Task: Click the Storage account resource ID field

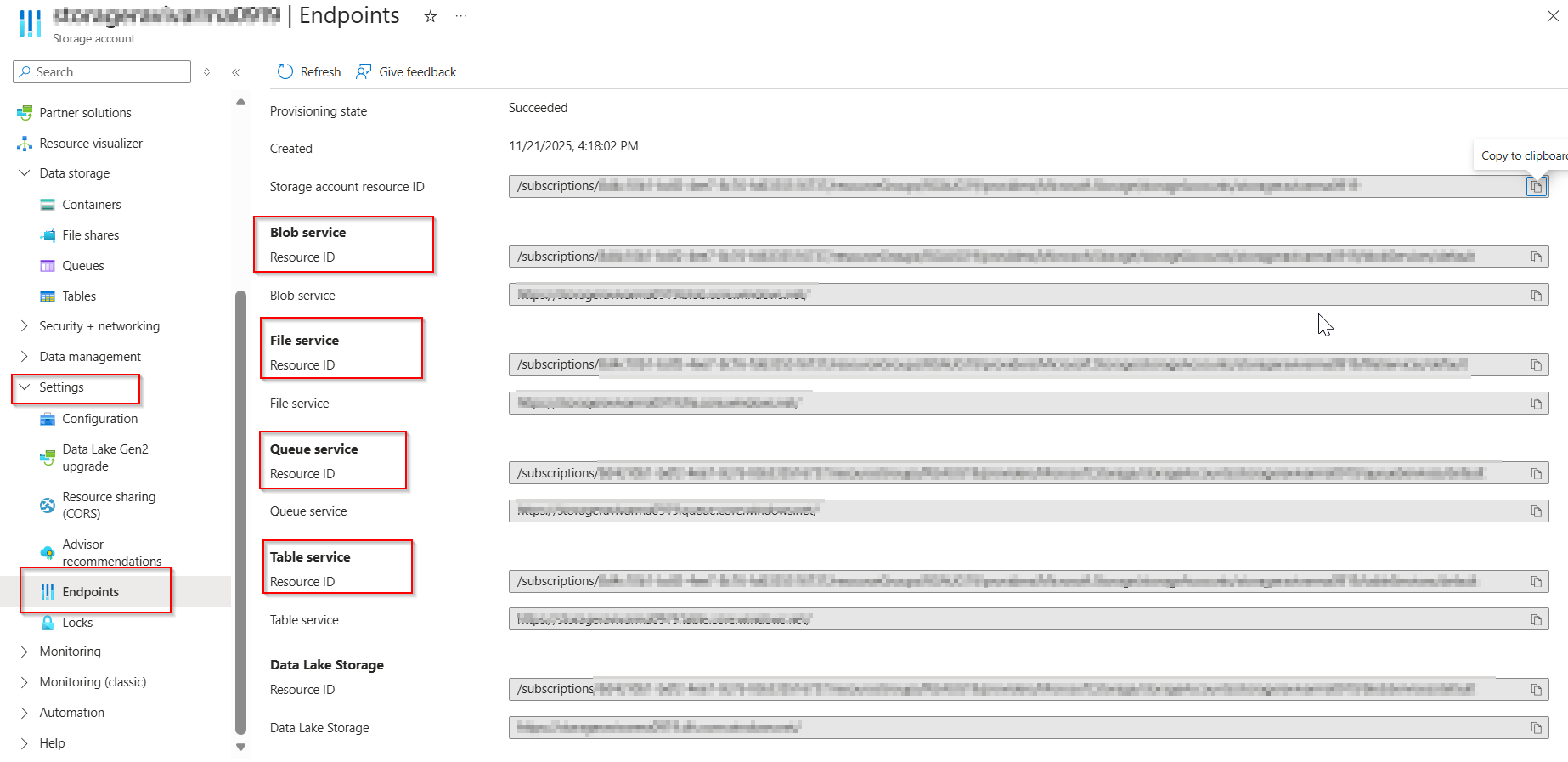Action: pyautogui.click(x=1029, y=187)
